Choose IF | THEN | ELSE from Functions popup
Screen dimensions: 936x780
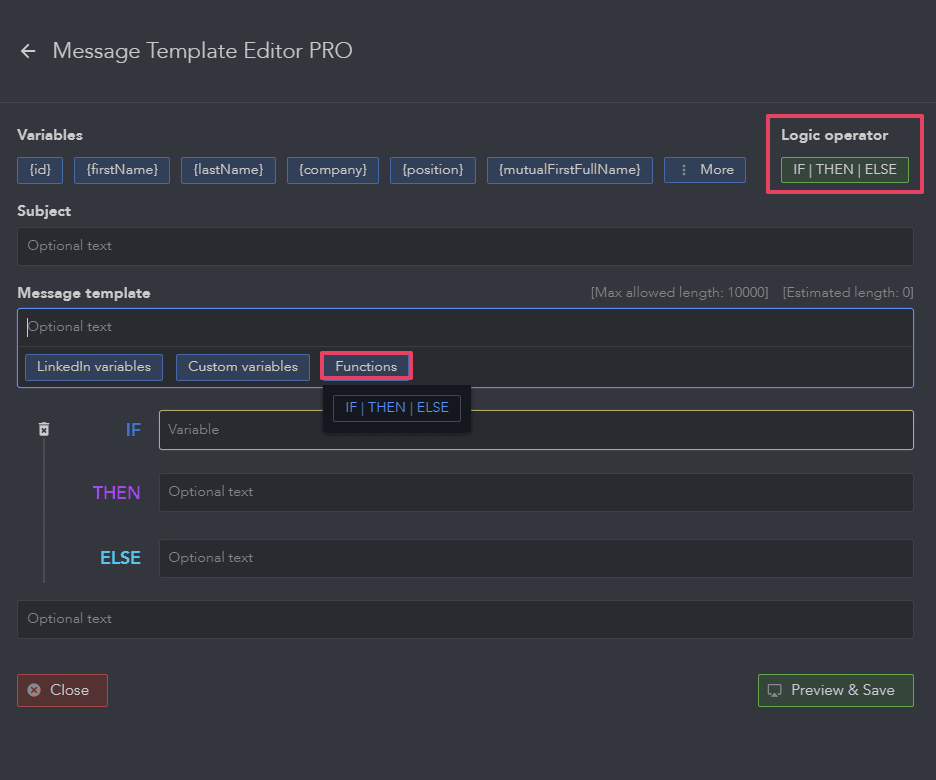pyautogui.click(x=397, y=408)
